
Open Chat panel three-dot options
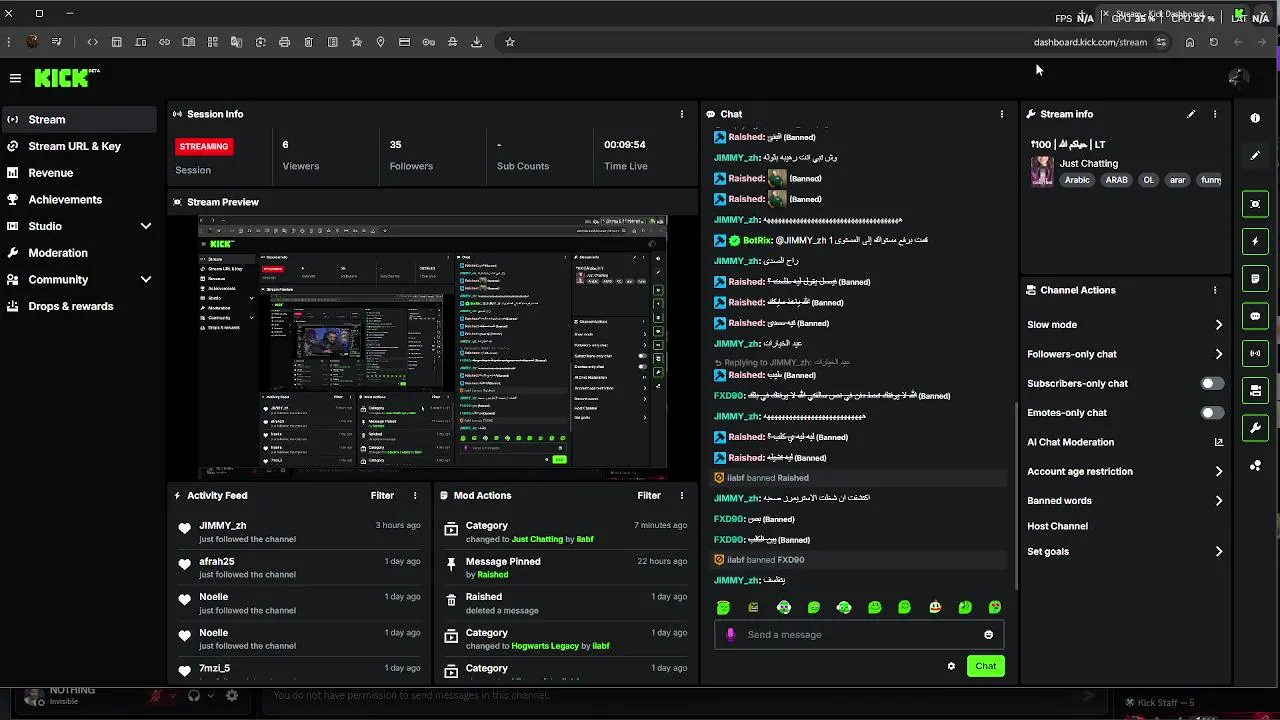tap(1002, 114)
